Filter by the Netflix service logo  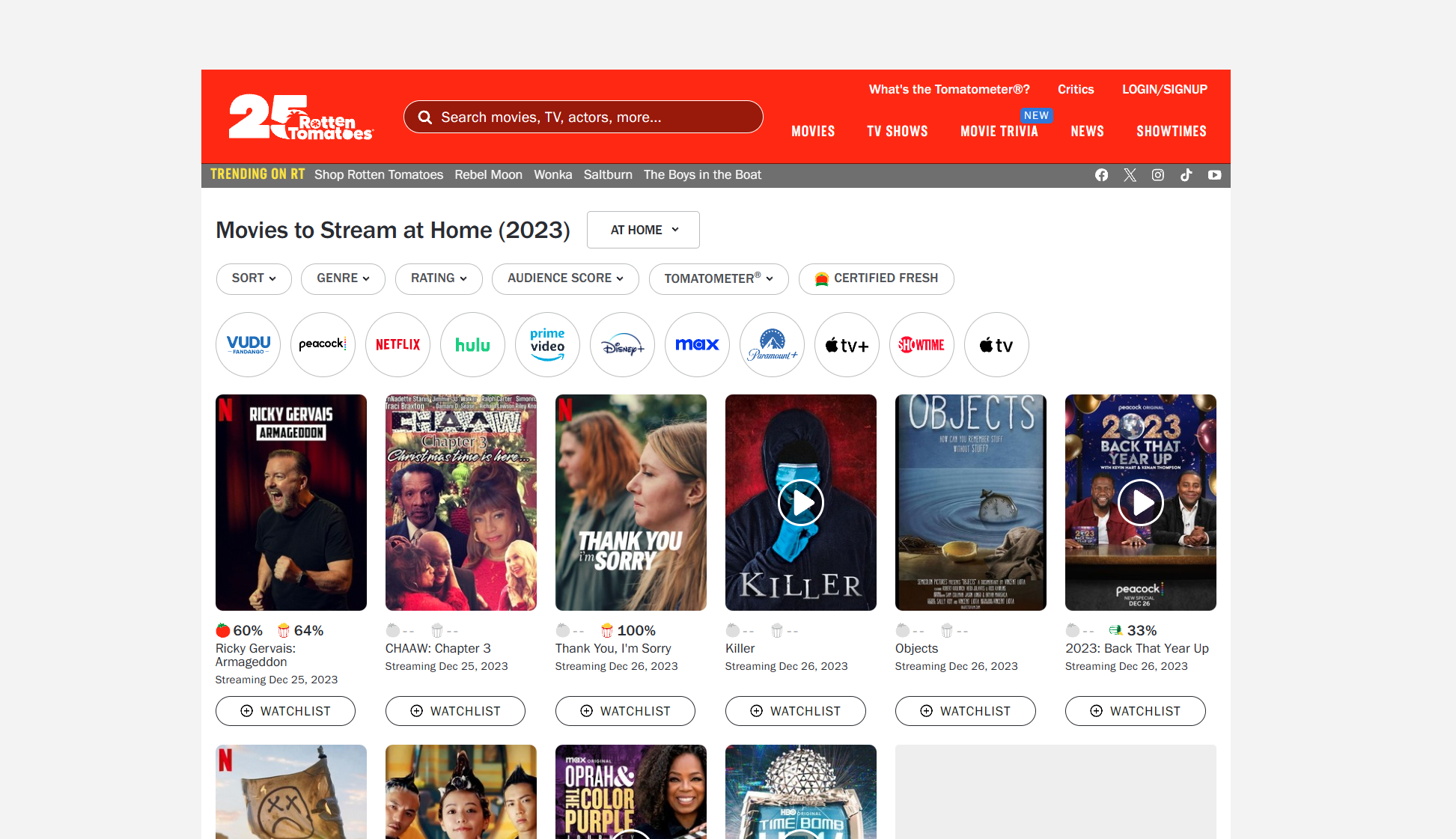(x=397, y=345)
